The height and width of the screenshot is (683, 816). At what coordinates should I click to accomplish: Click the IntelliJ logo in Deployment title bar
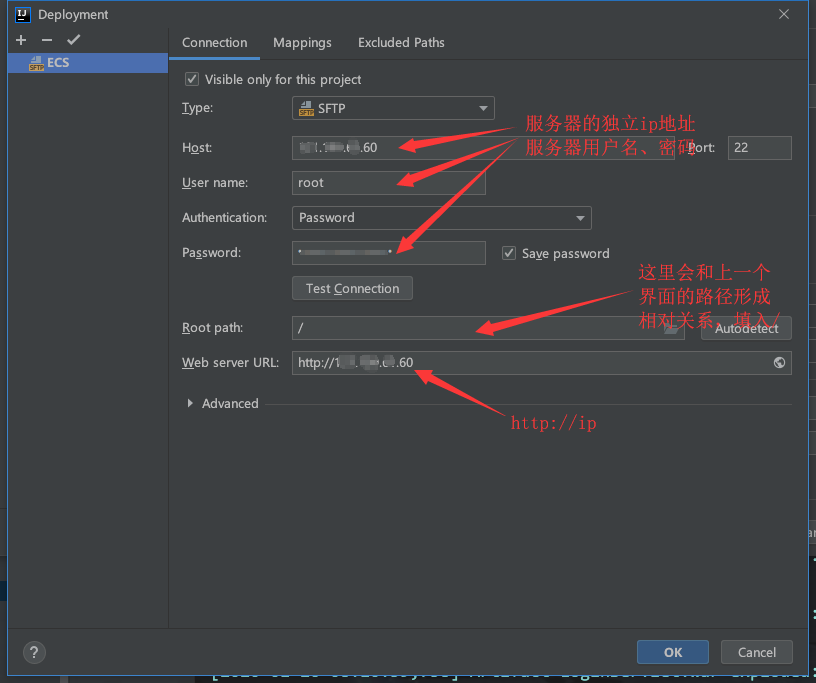point(22,15)
